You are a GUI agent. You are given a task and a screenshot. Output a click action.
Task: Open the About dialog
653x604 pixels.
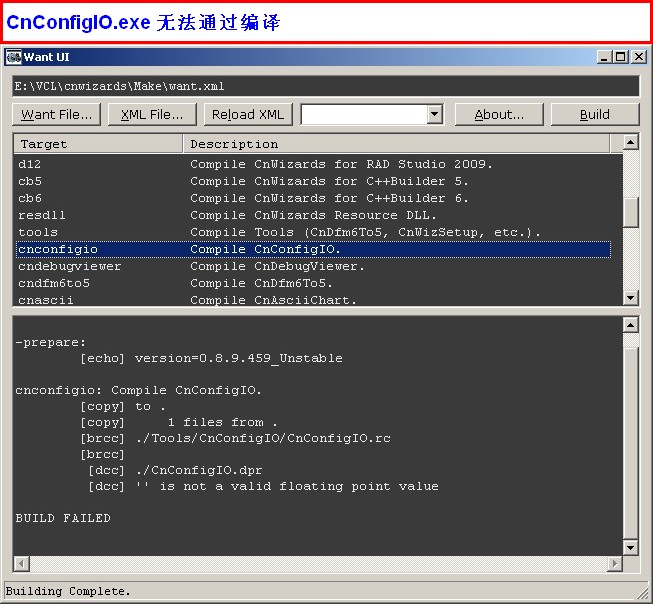coord(499,114)
